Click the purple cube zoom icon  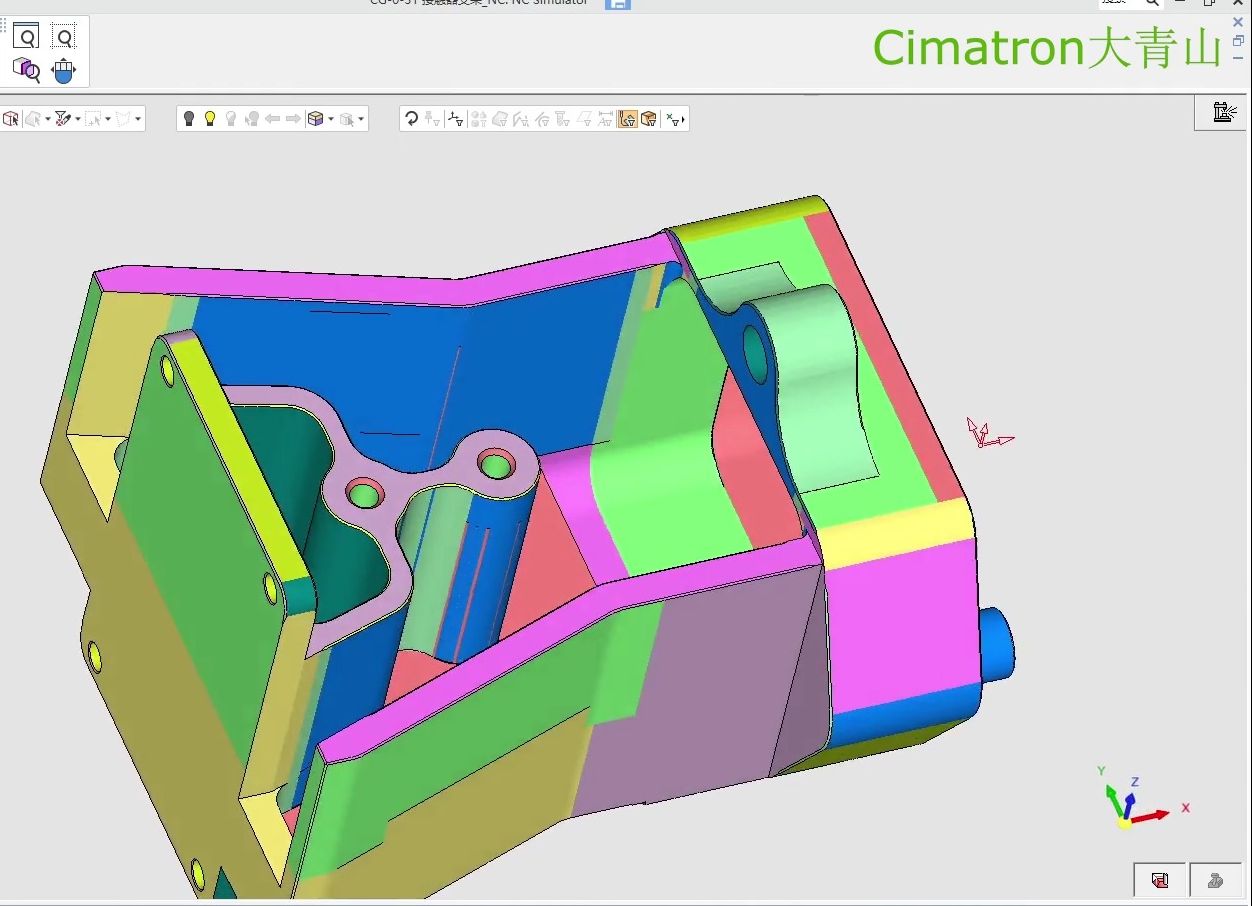26,69
